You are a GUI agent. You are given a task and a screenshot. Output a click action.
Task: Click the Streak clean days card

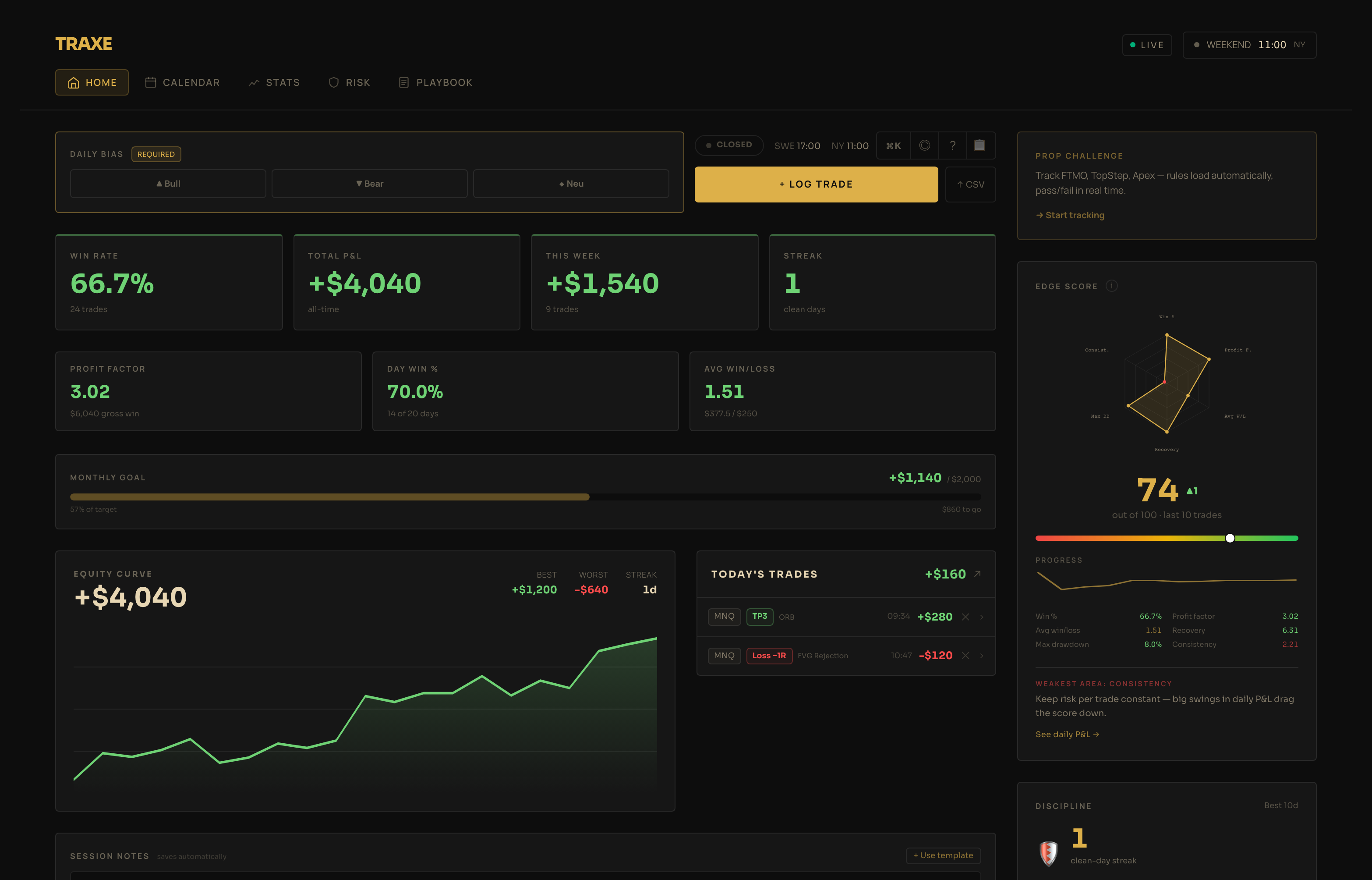(x=883, y=282)
